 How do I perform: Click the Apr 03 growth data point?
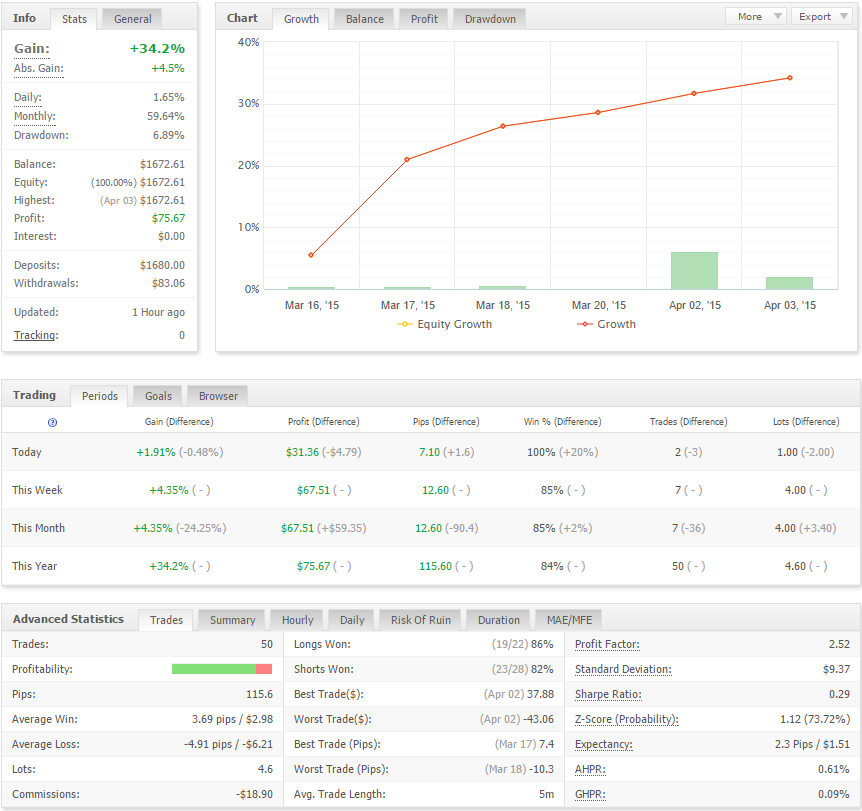click(x=790, y=78)
